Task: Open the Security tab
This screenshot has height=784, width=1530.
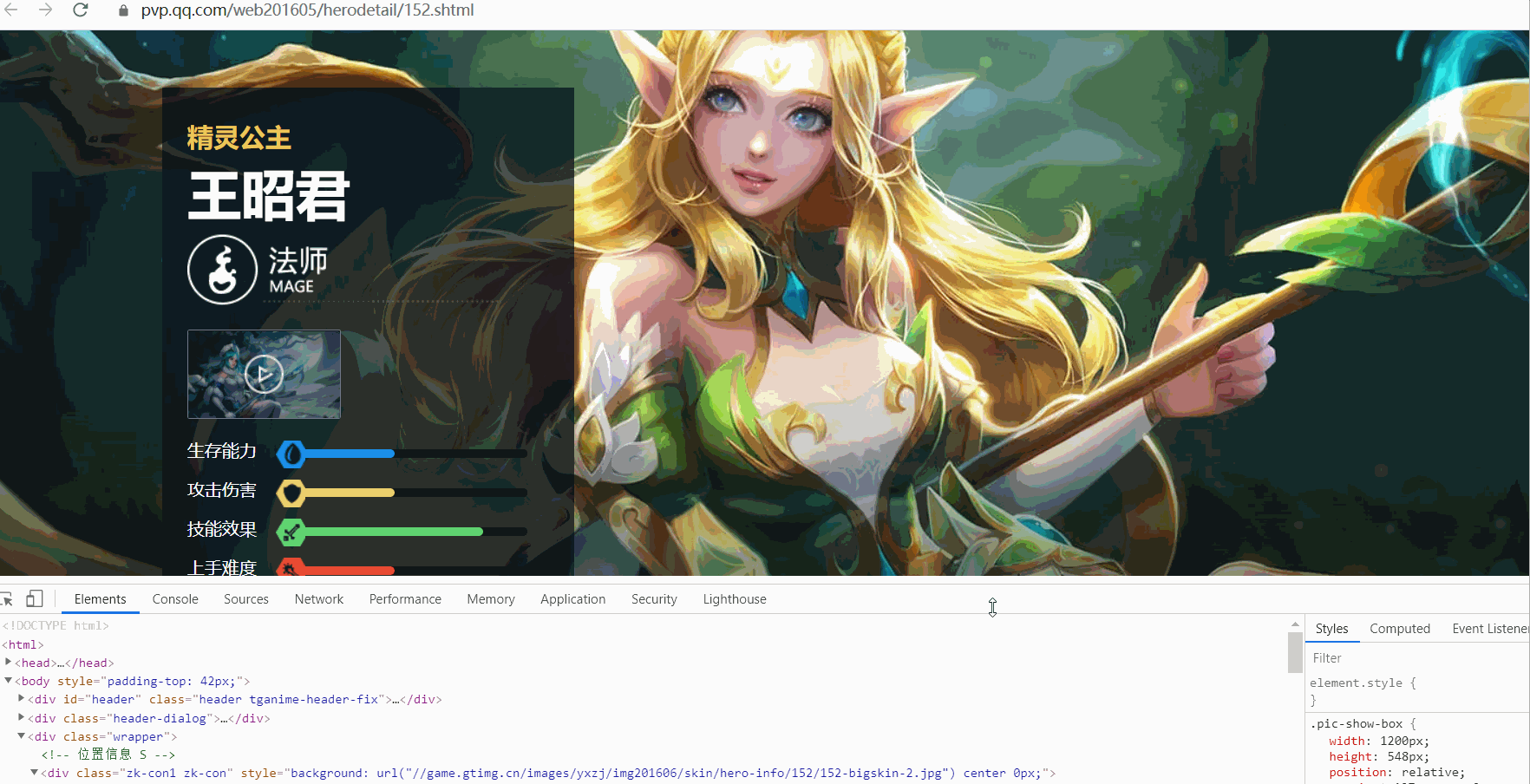Action: click(x=654, y=599)
